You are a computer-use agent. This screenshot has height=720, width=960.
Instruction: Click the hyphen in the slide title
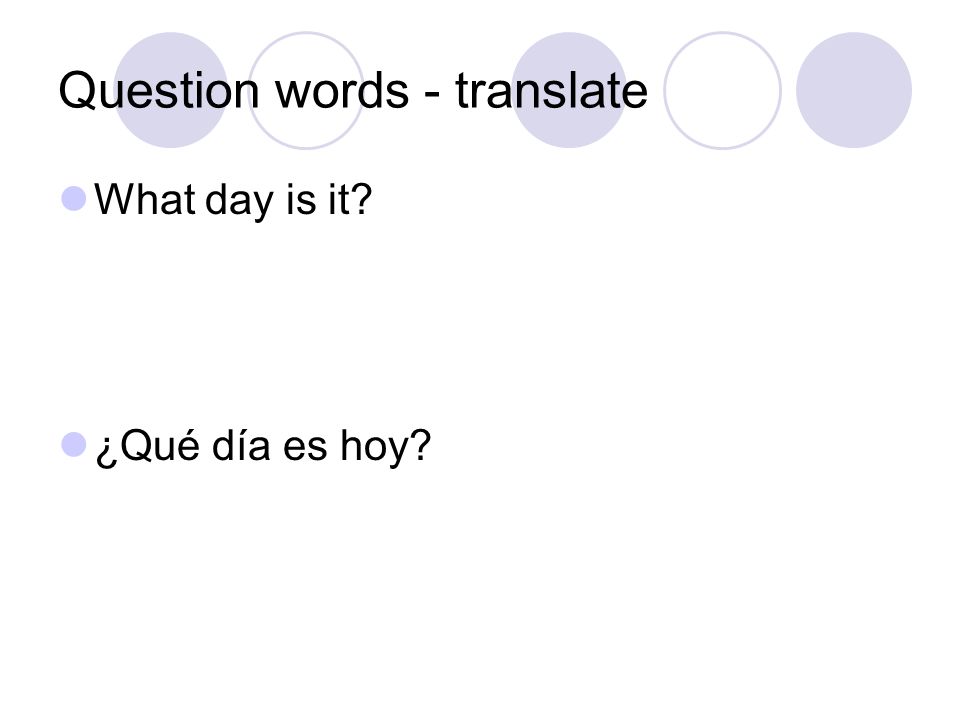click(432, 94)
